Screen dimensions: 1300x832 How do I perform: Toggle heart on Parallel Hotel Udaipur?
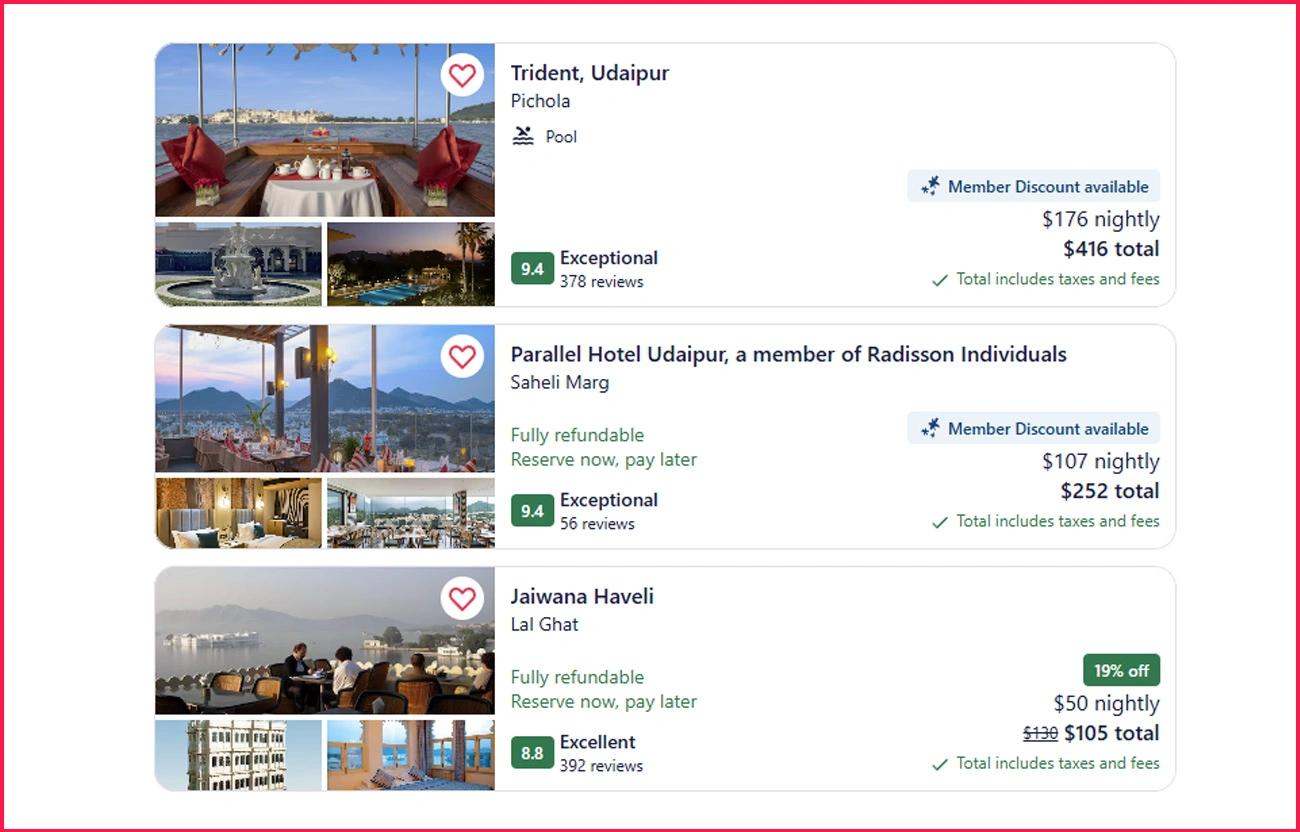click(462, 357)
